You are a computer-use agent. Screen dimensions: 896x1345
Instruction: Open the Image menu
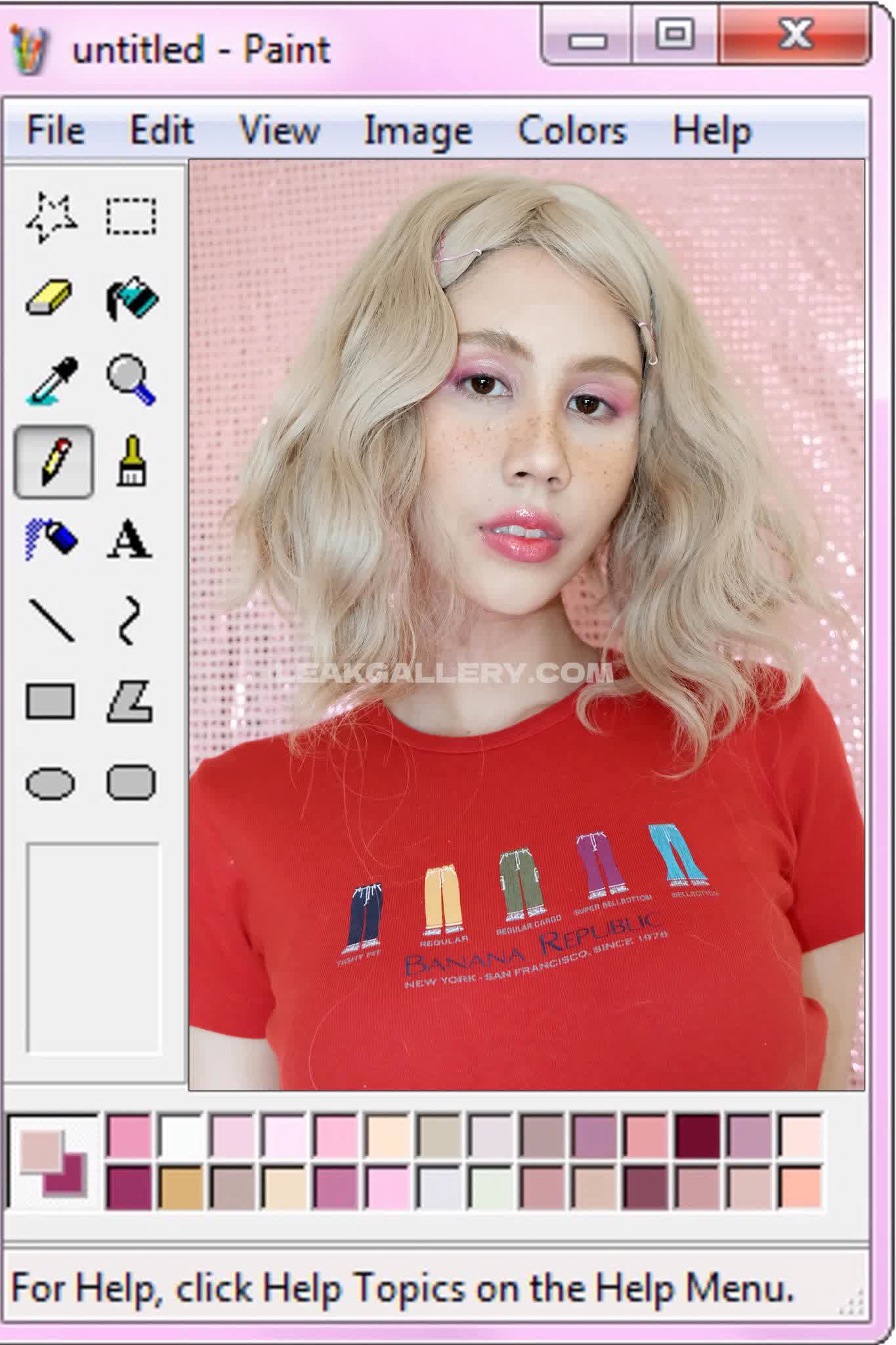(418, 131)
